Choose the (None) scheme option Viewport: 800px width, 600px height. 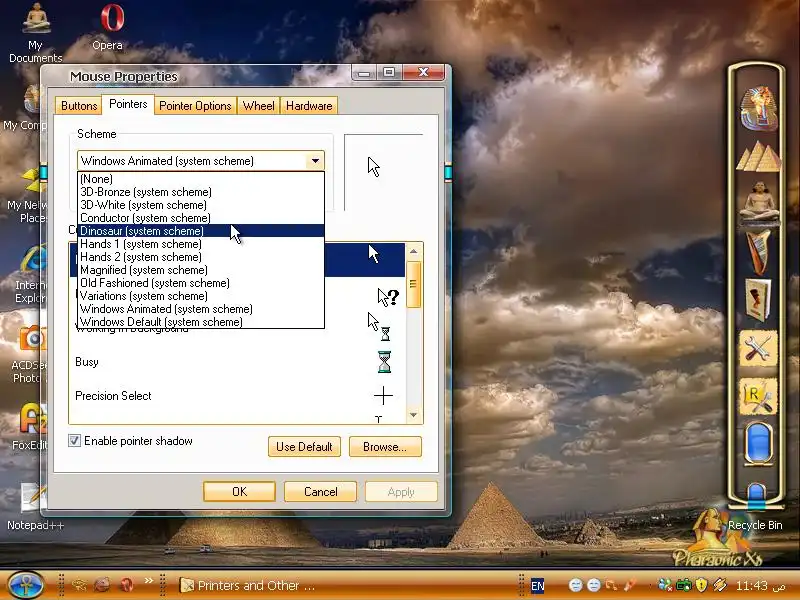coord(201,179)
